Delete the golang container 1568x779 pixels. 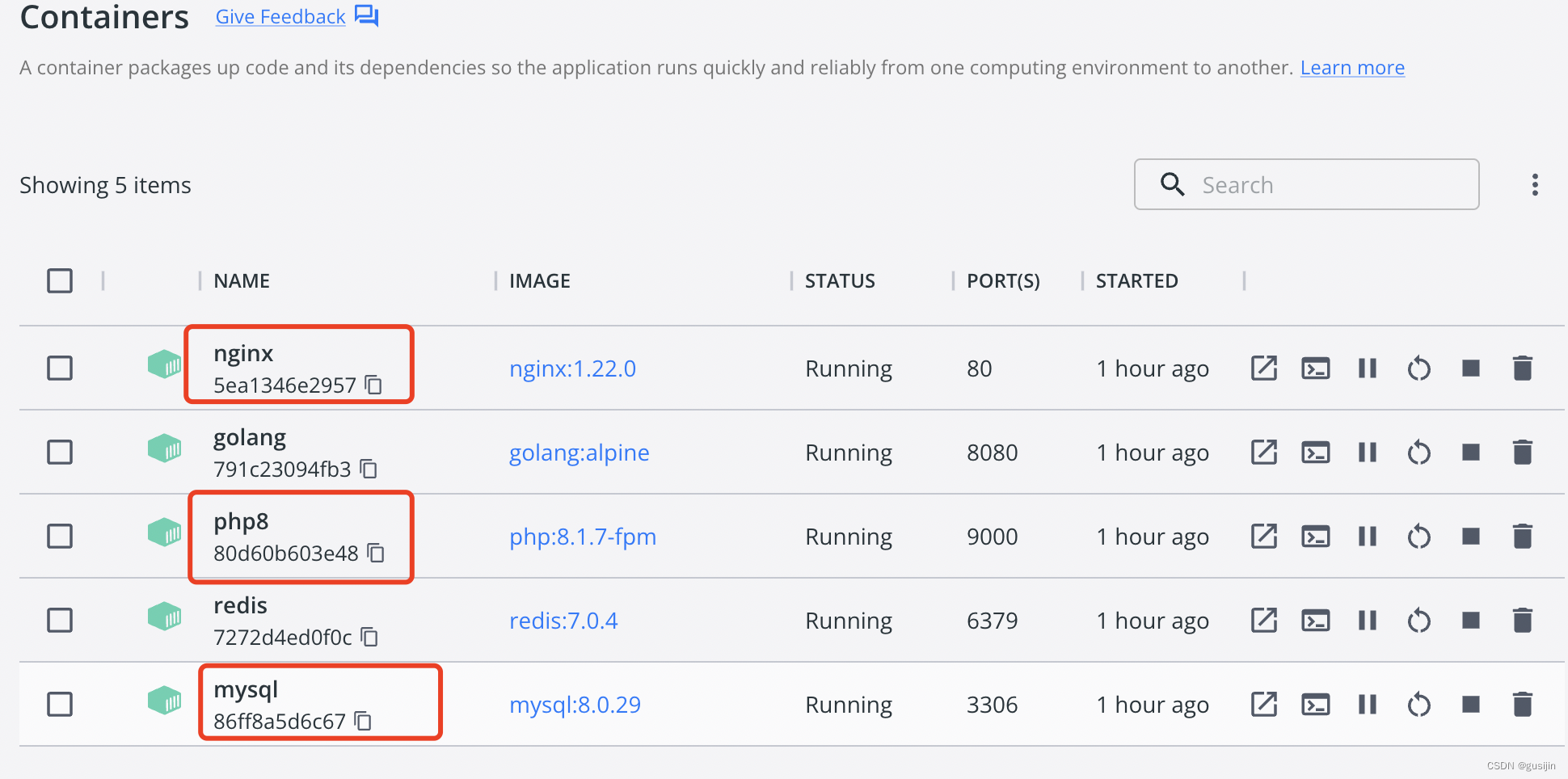pos(1523,453)
